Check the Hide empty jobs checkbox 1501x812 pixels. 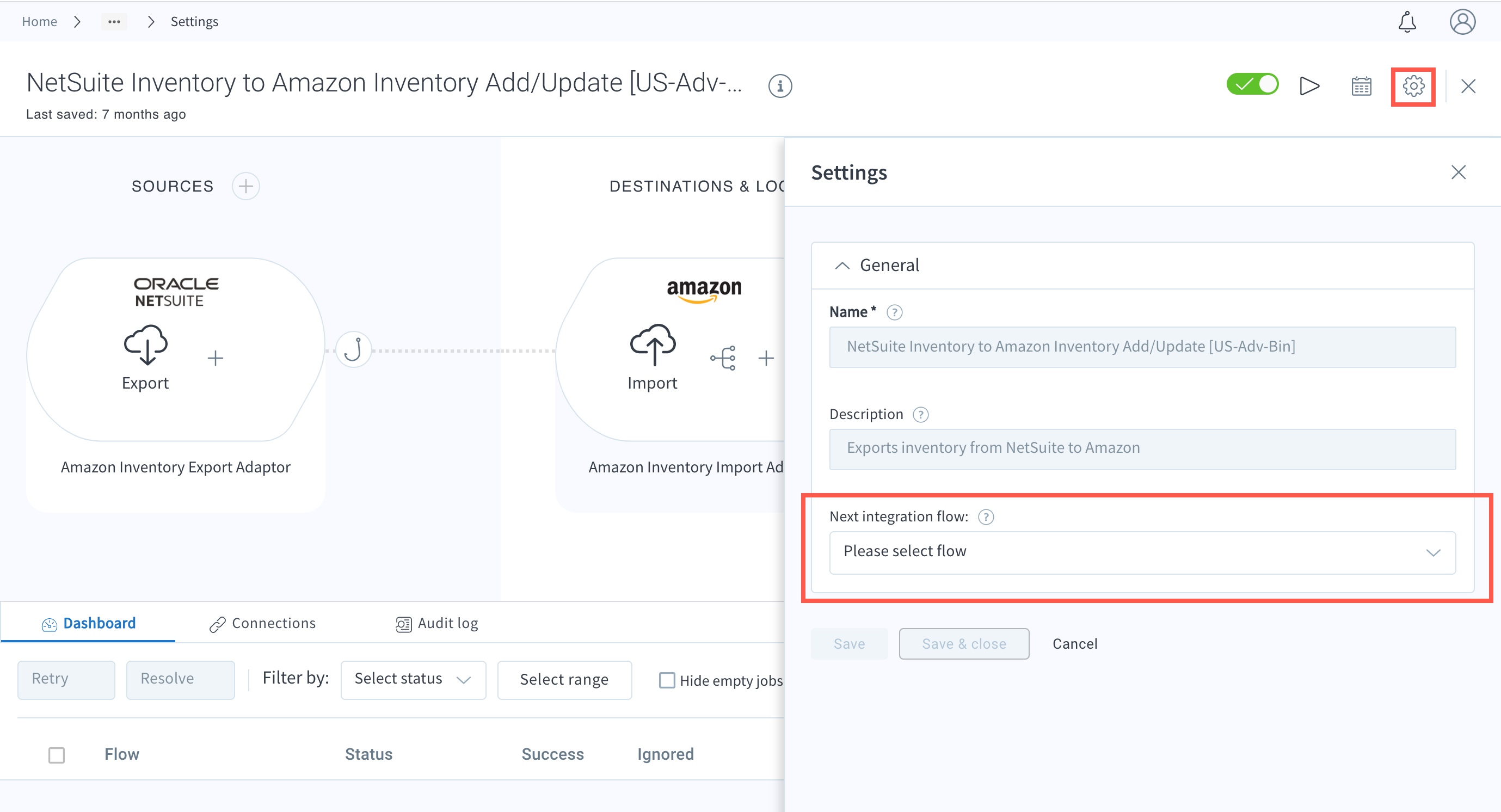[667, 680]
